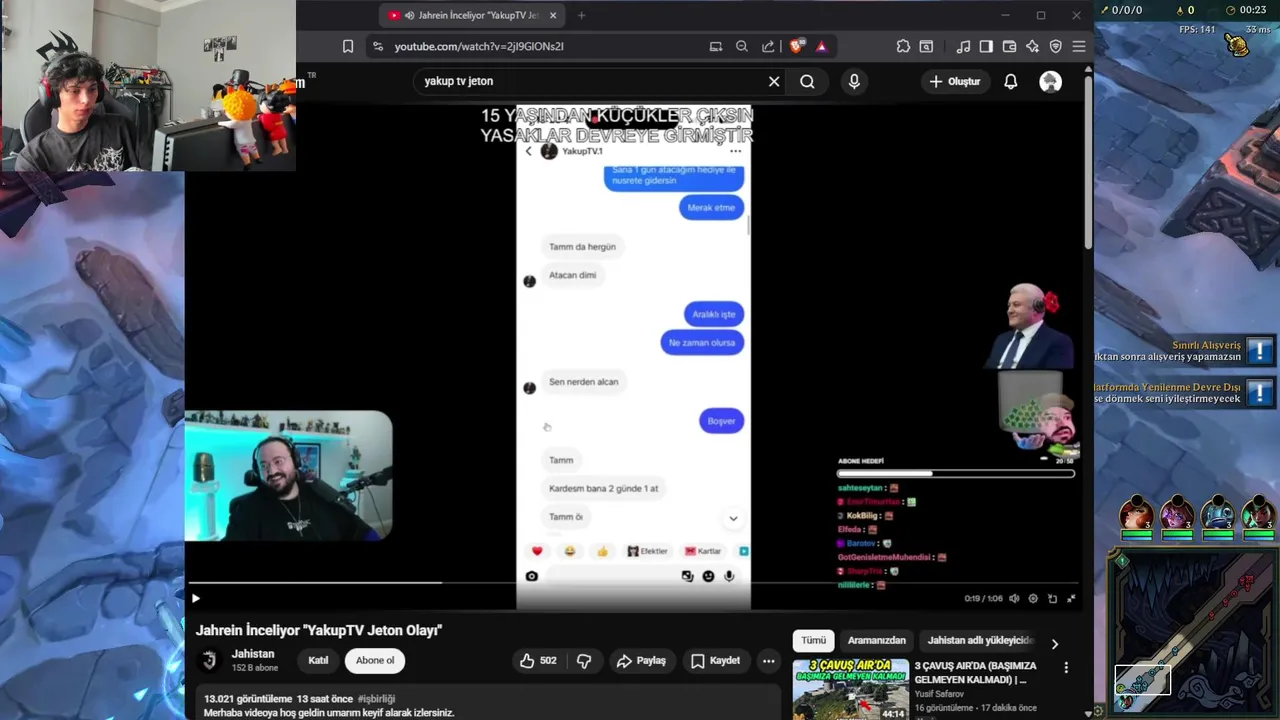Open the music note media control icon
This screenshot has width=1280, height=720.
(963, 46)
